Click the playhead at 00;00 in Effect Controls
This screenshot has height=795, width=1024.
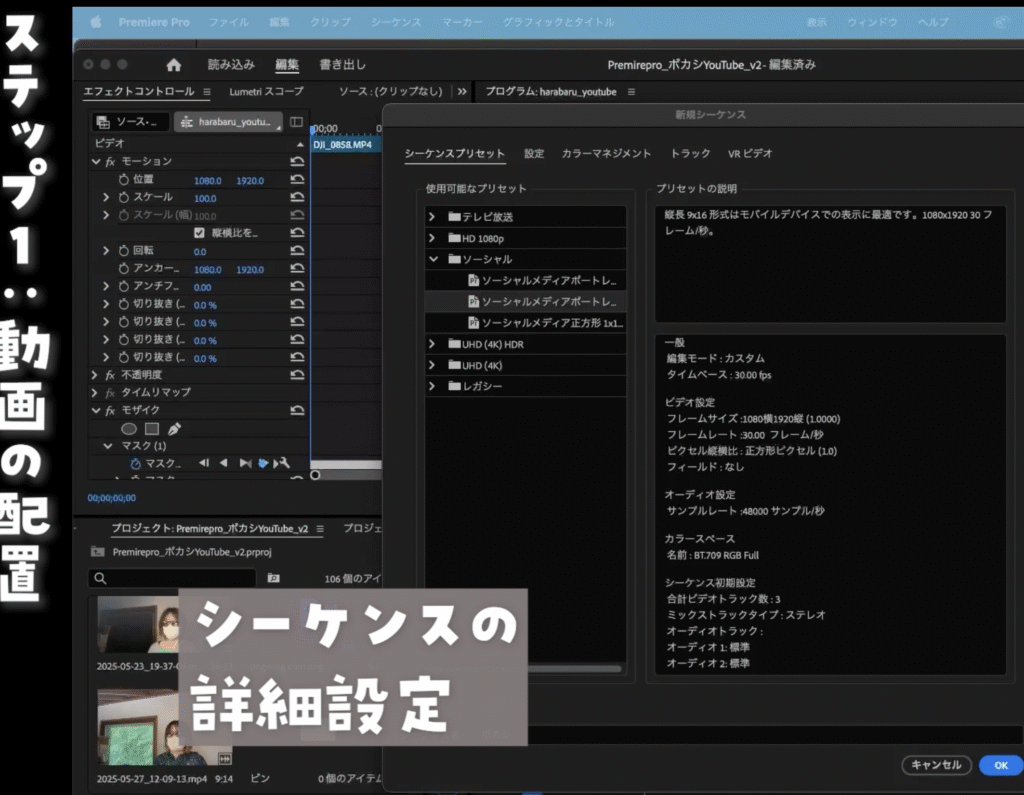[314, 129]
